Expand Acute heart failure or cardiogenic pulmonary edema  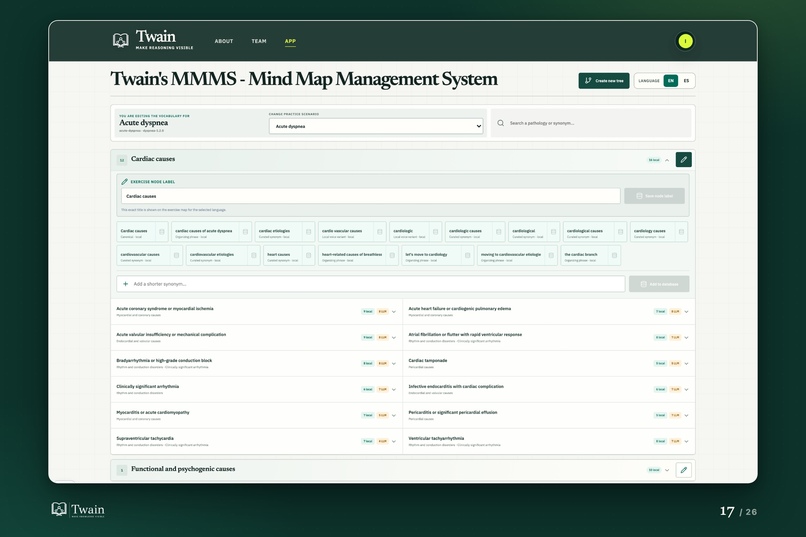tap(686, 312)
